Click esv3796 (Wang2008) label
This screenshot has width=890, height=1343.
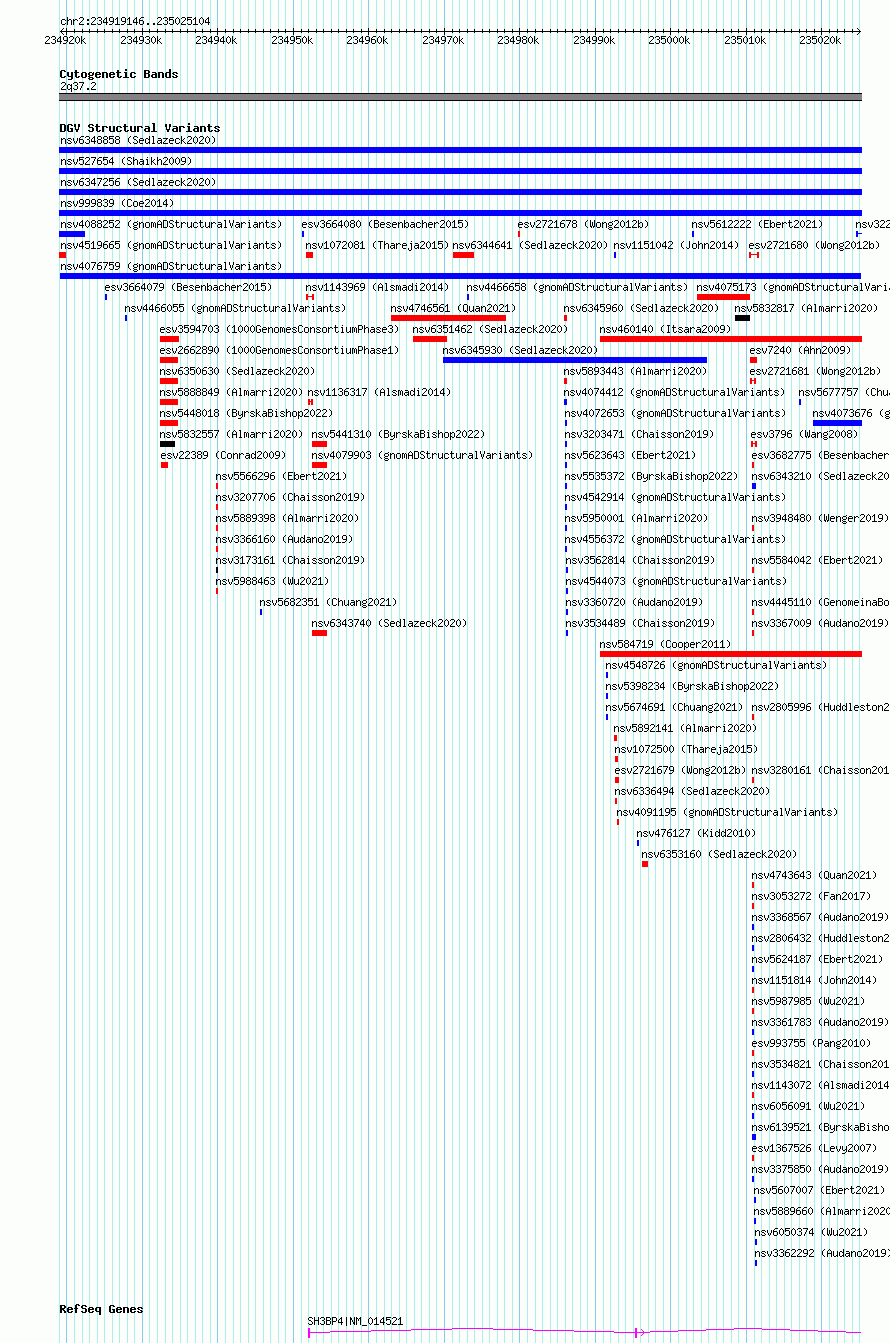pyautogui.click(x=804, y=434)
